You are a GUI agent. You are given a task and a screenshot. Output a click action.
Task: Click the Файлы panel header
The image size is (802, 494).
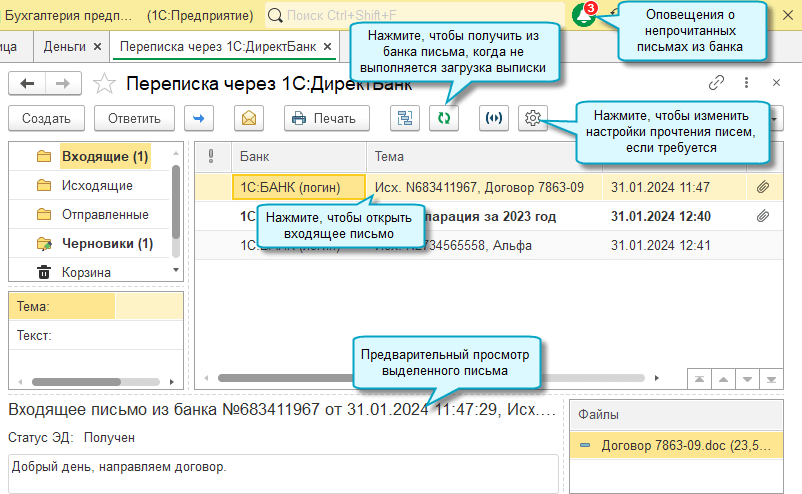[676, 415]
